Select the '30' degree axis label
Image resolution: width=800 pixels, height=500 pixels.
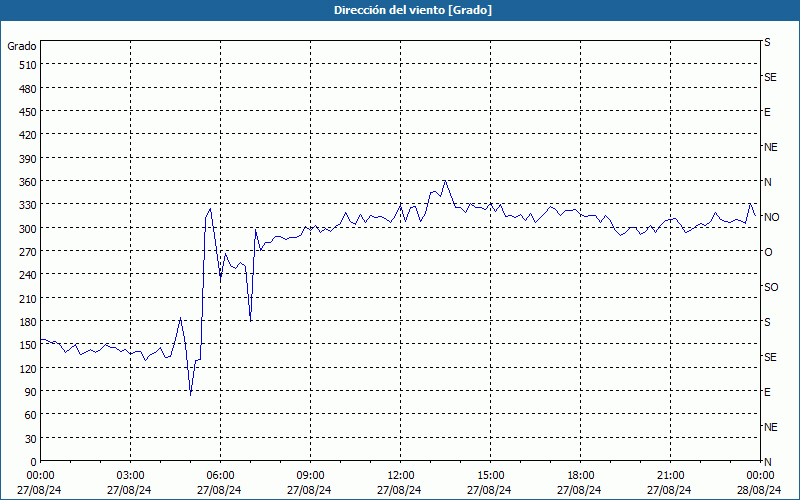click(x=31, y=439)
